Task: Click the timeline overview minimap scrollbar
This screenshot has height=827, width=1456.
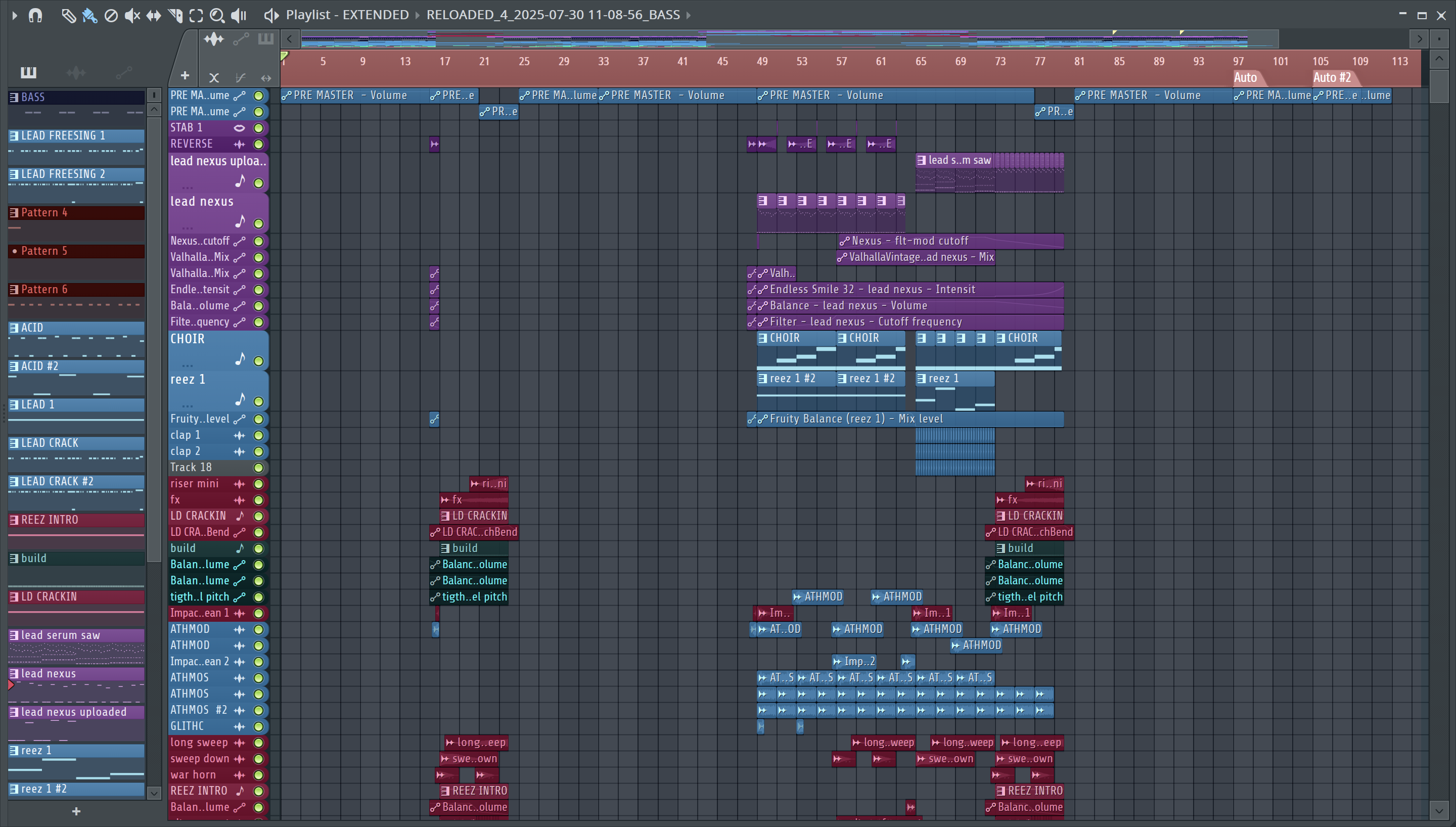Action: click(x=789, y=39)
